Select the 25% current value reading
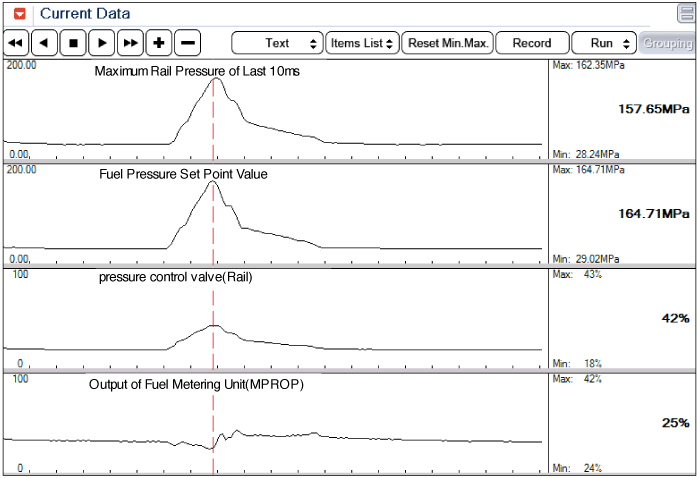The height and width of the screenshot is (478, 700). coord(675,423)
